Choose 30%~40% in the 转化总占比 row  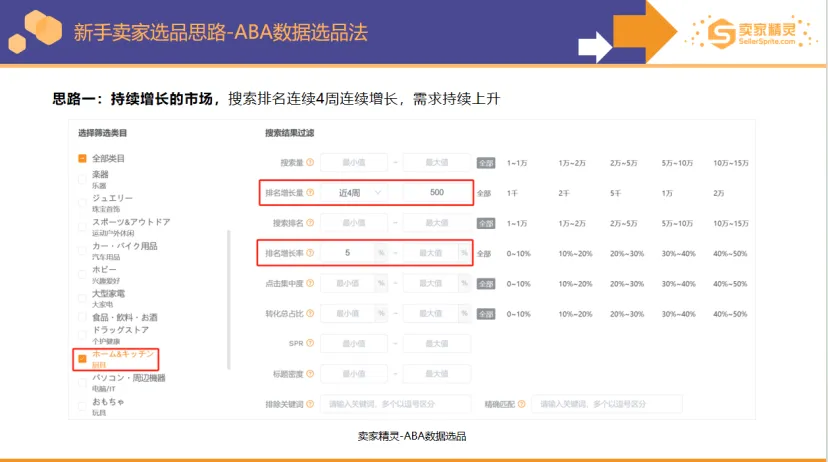point(679,314)
